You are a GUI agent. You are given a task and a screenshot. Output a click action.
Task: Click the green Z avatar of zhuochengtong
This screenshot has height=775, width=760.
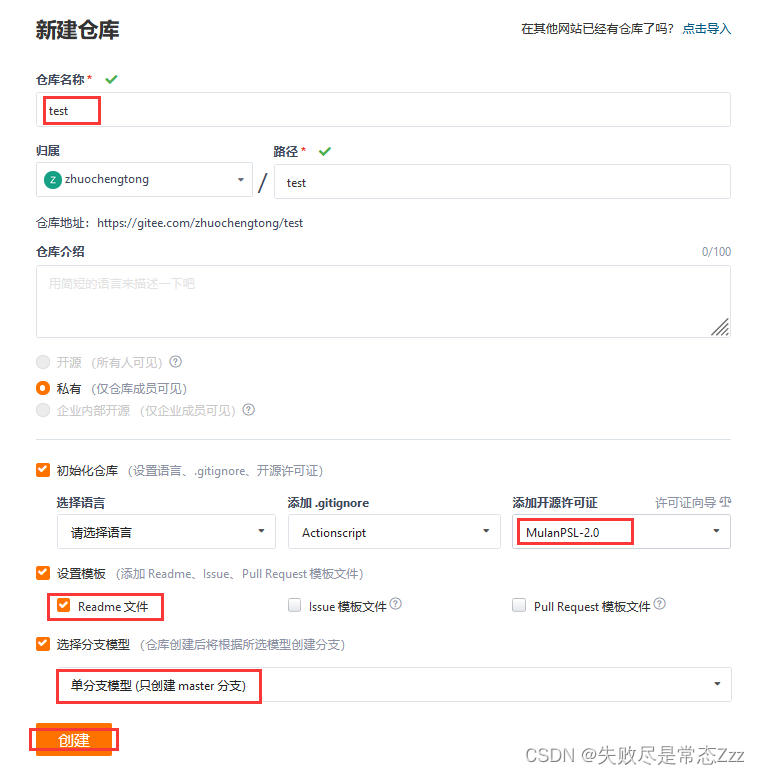point(53,180)
